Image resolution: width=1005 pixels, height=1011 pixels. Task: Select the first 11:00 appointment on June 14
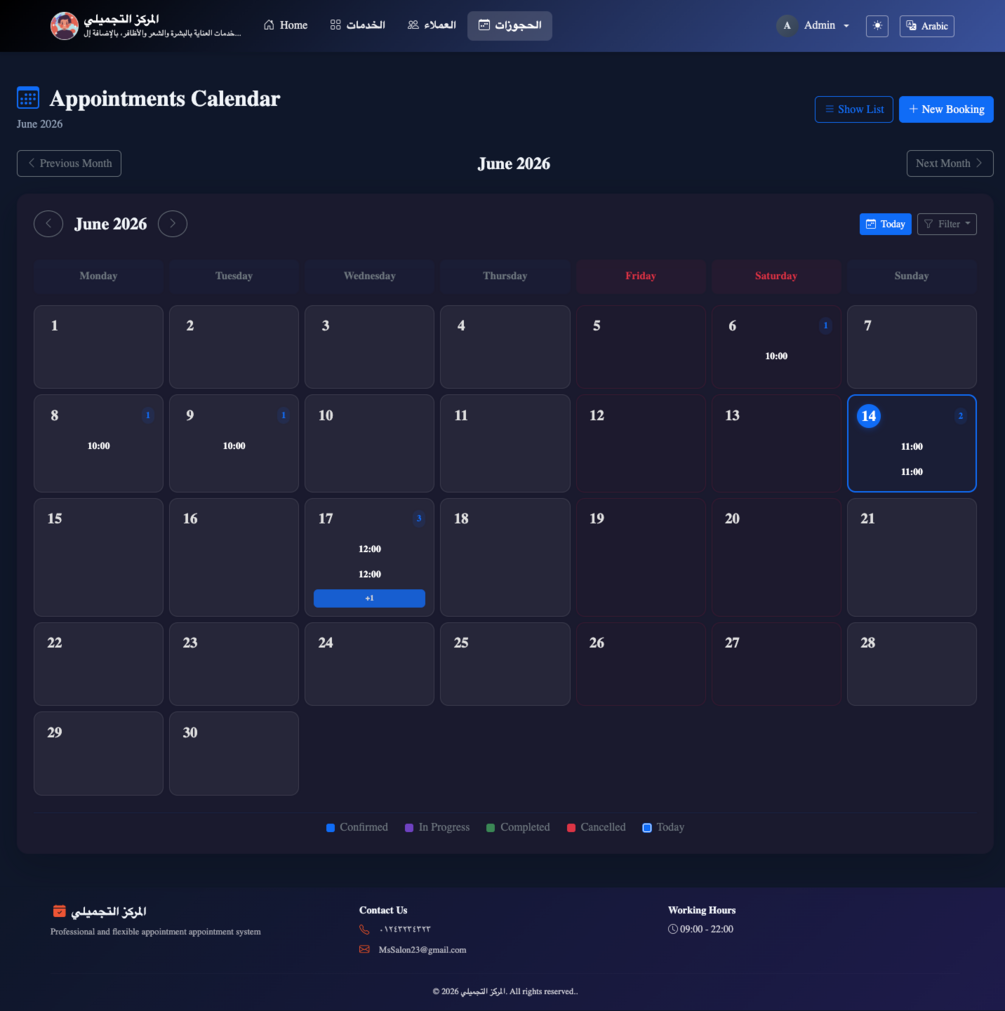[912, 446]
